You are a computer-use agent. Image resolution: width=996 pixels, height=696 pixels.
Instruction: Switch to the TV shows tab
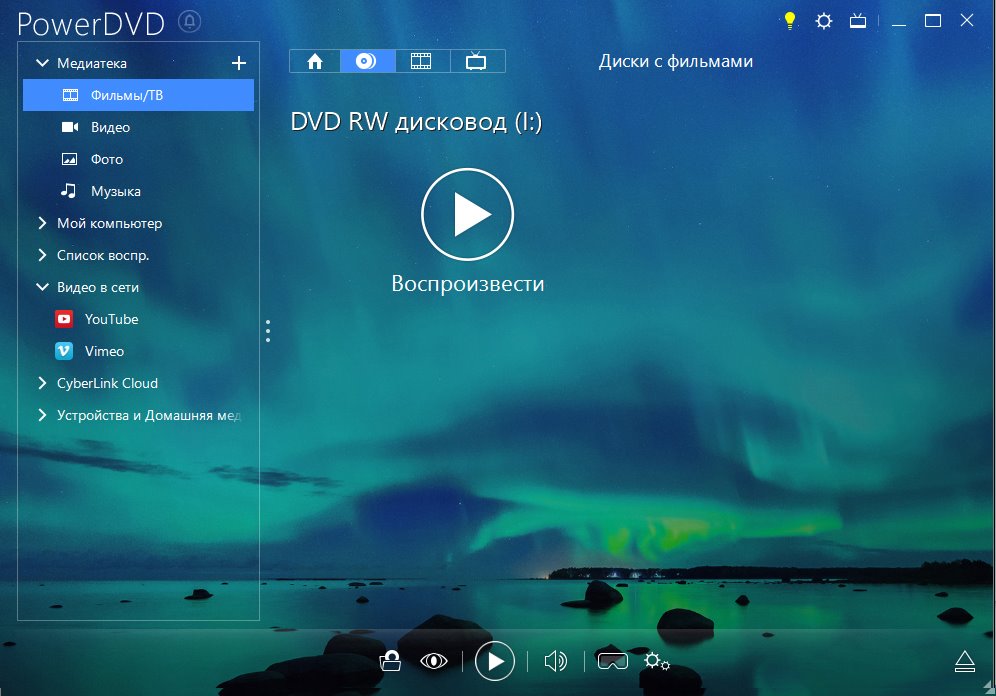(x=476, y=61)
